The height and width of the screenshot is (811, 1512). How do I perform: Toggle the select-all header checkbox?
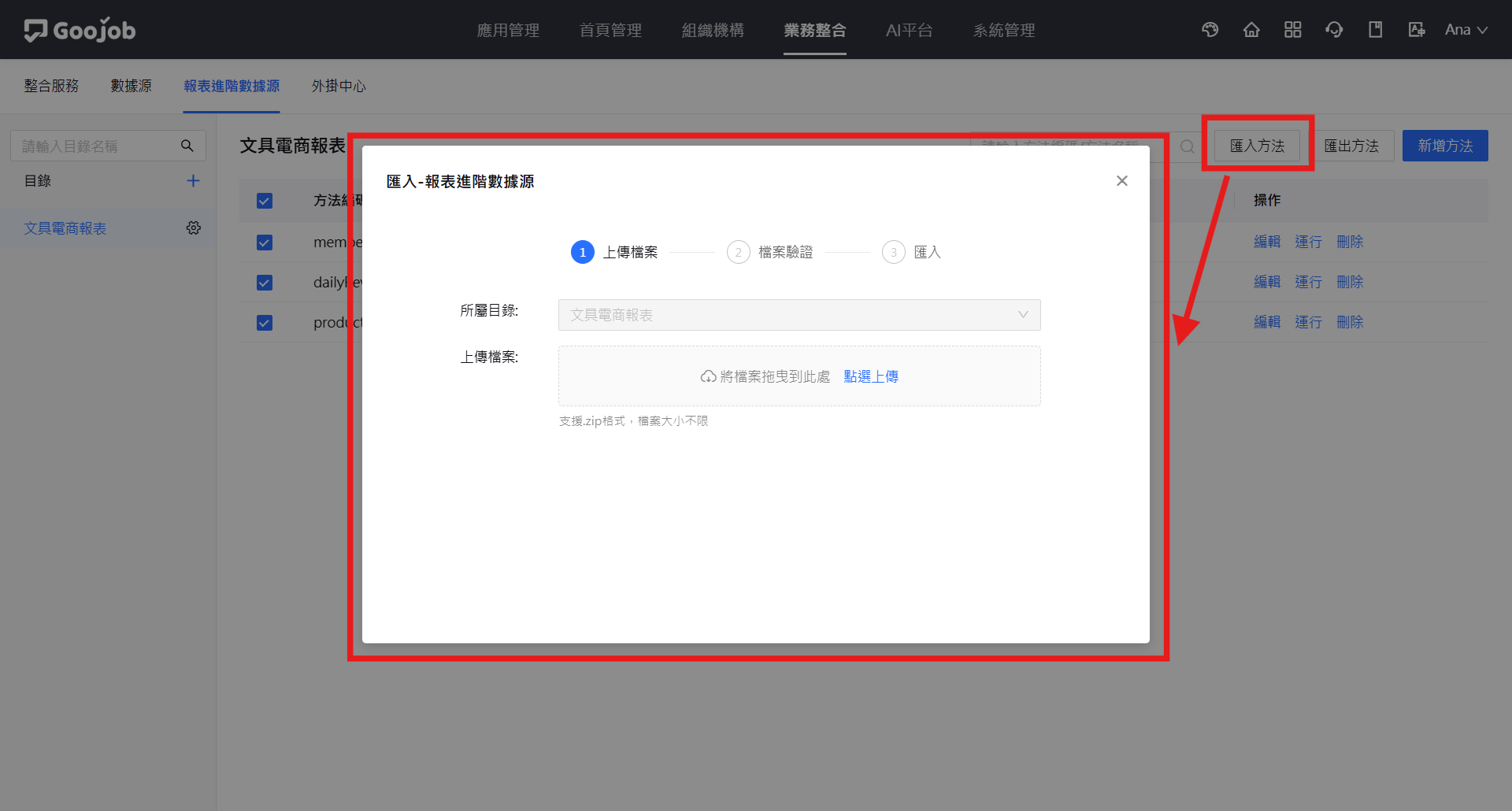click(x=265, y=201)
